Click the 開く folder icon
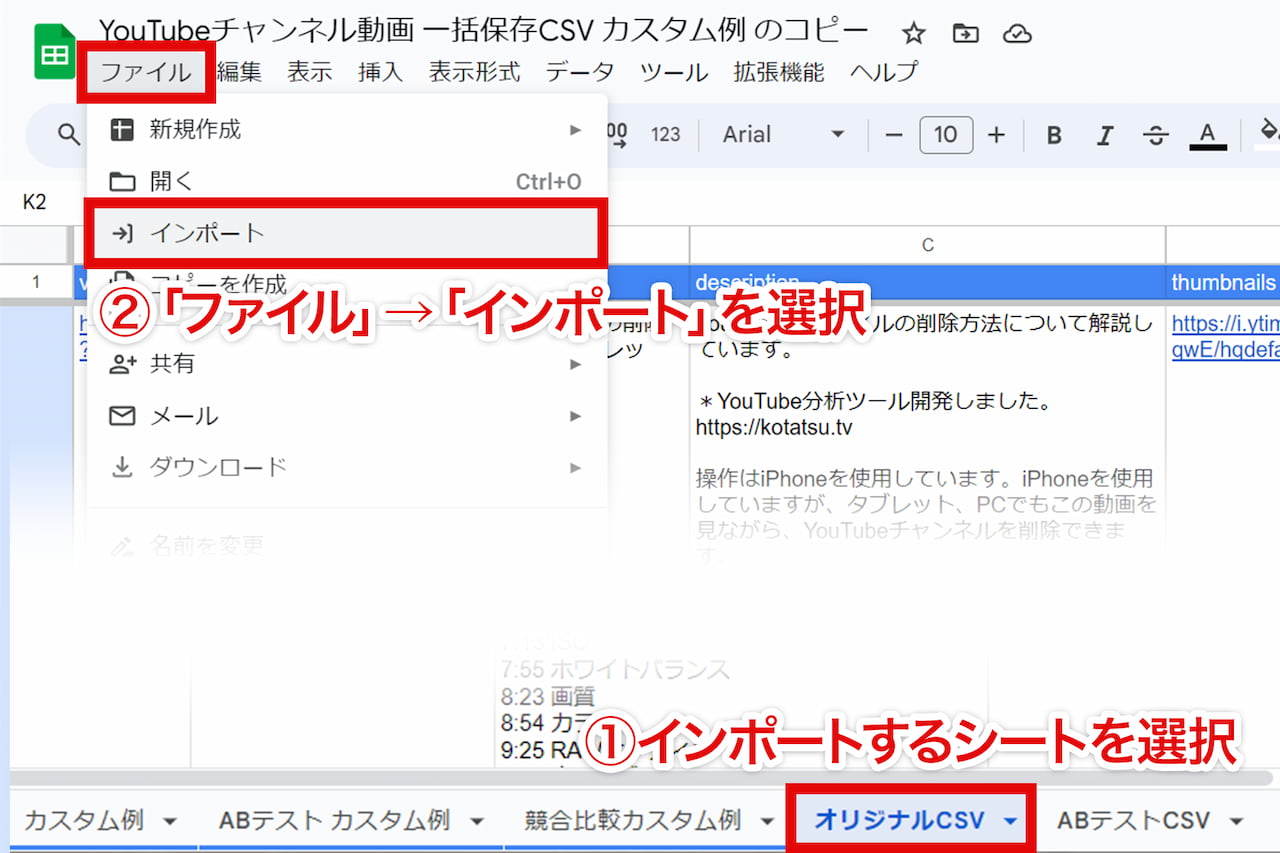Screen dimensions: 1280x853 122,181
